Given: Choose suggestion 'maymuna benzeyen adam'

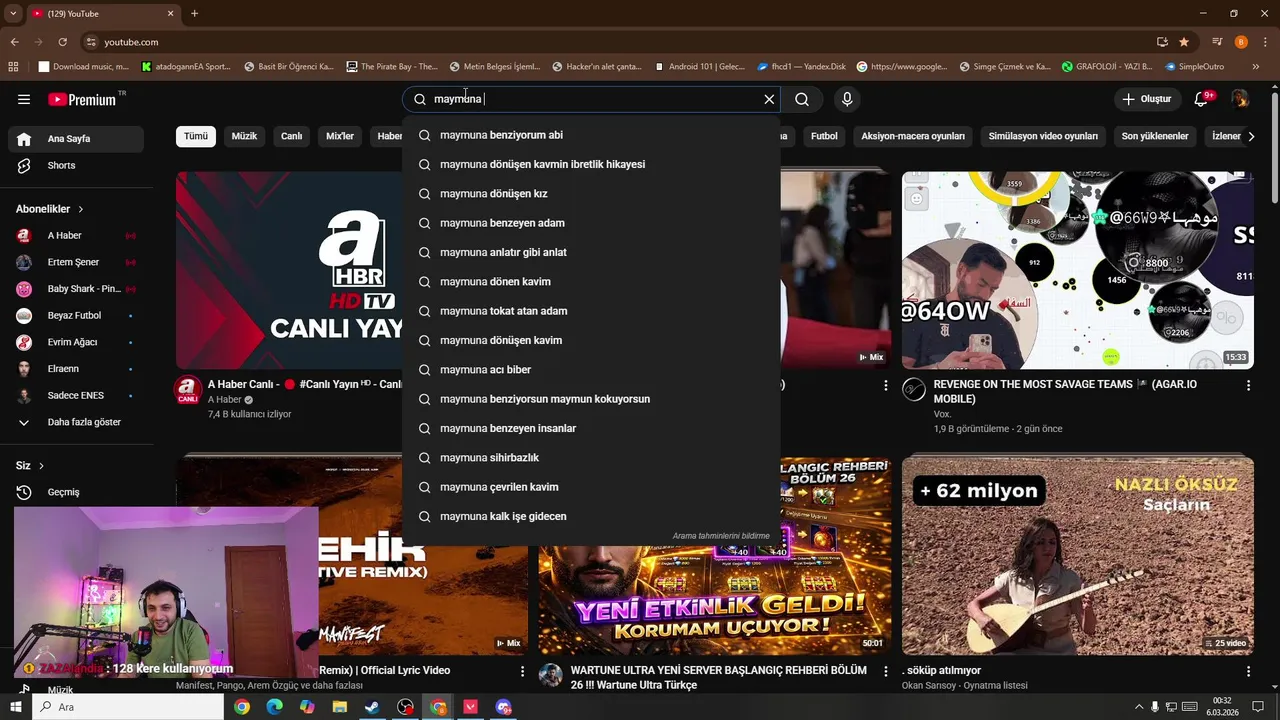Looking at the screenshot, I should [591, 223].
